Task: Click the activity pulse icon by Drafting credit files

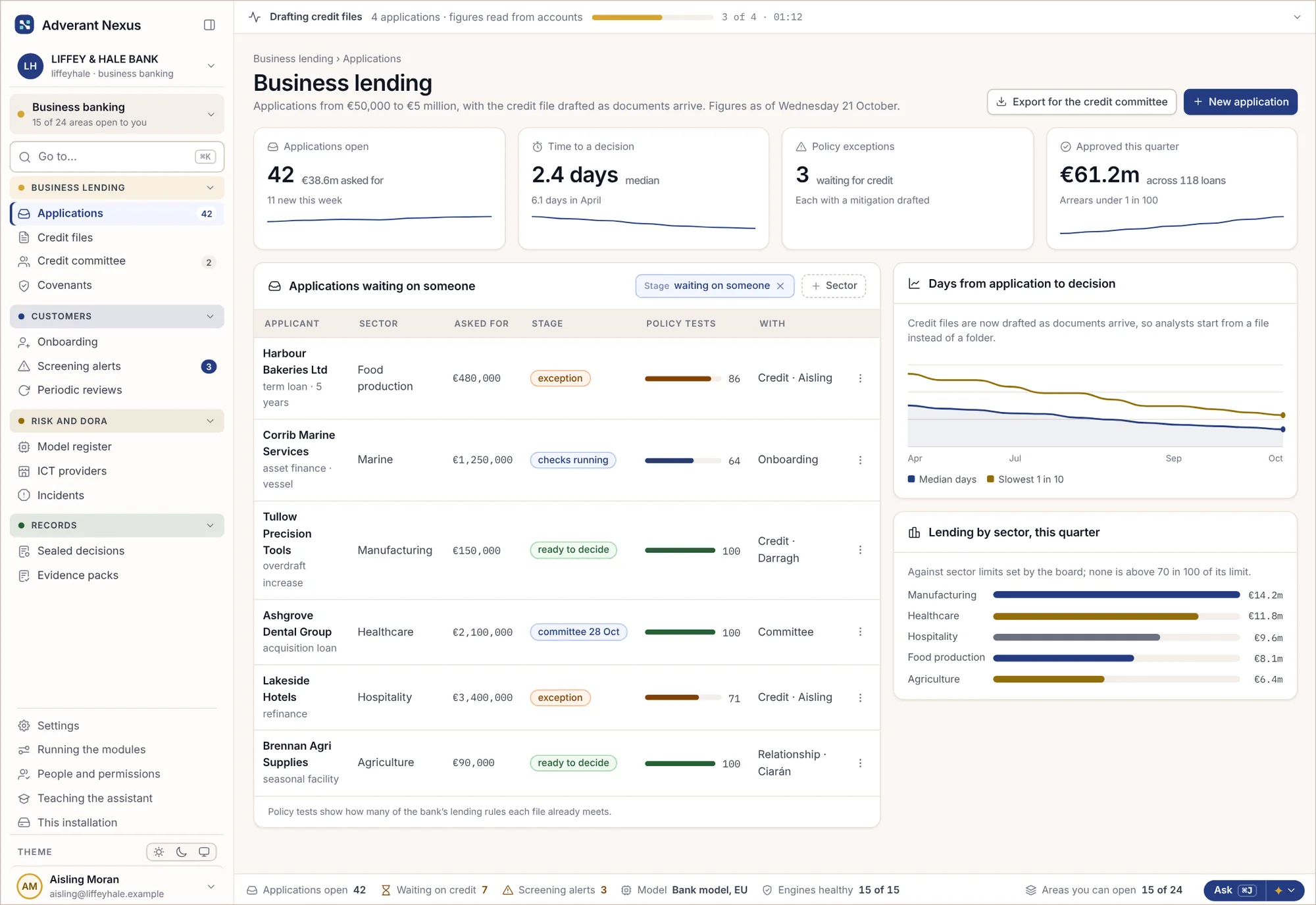Action: (x=255, y=17)
